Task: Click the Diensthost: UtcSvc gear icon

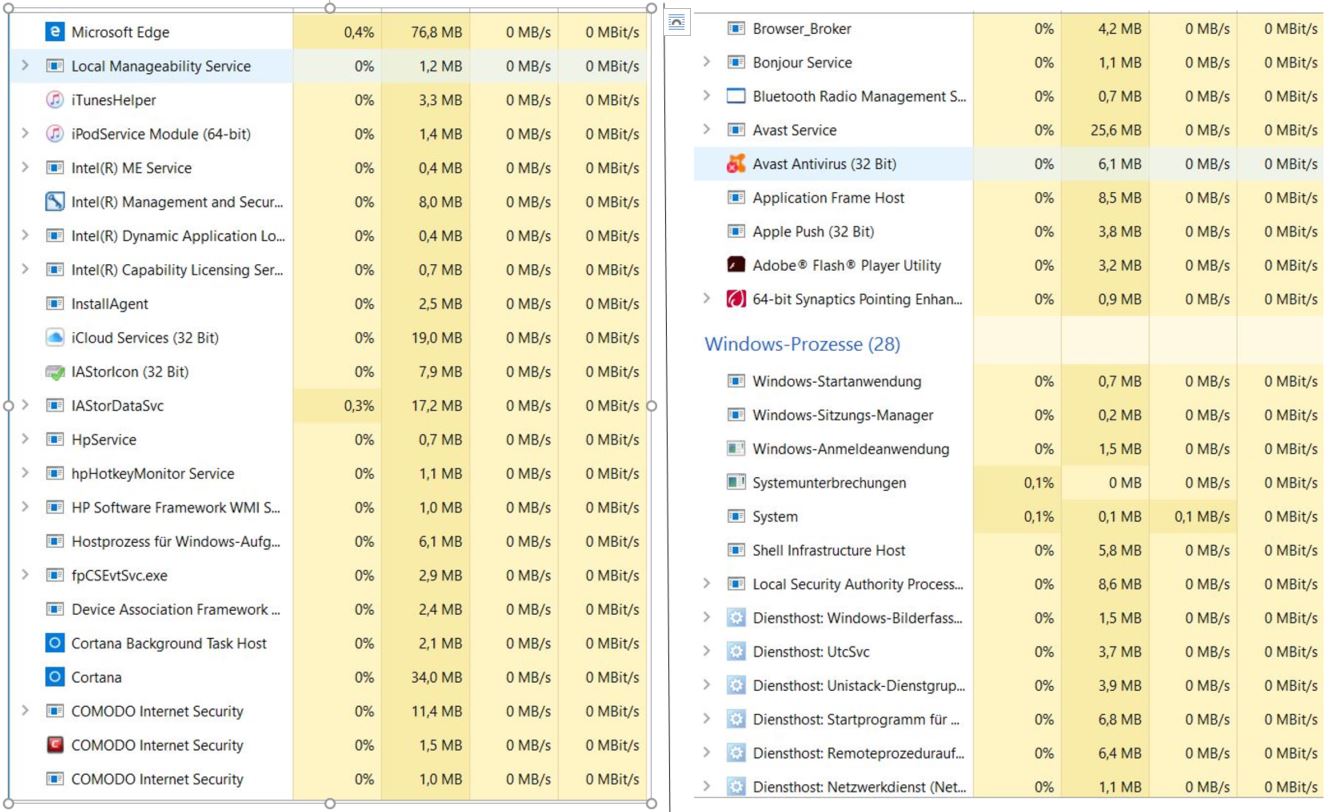Action: (x=736, y=652)
